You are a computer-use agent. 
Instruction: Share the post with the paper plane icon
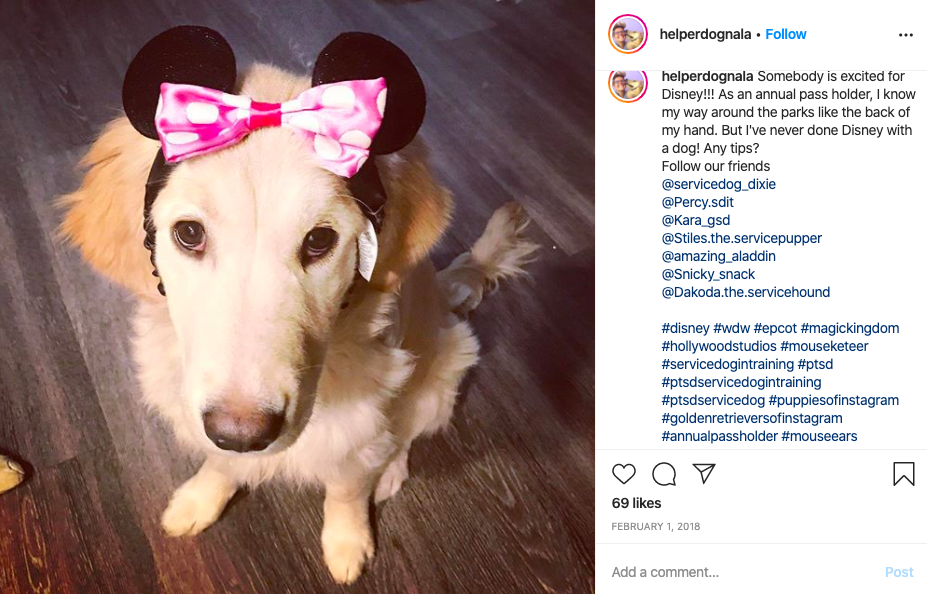[x=704, y=473]
